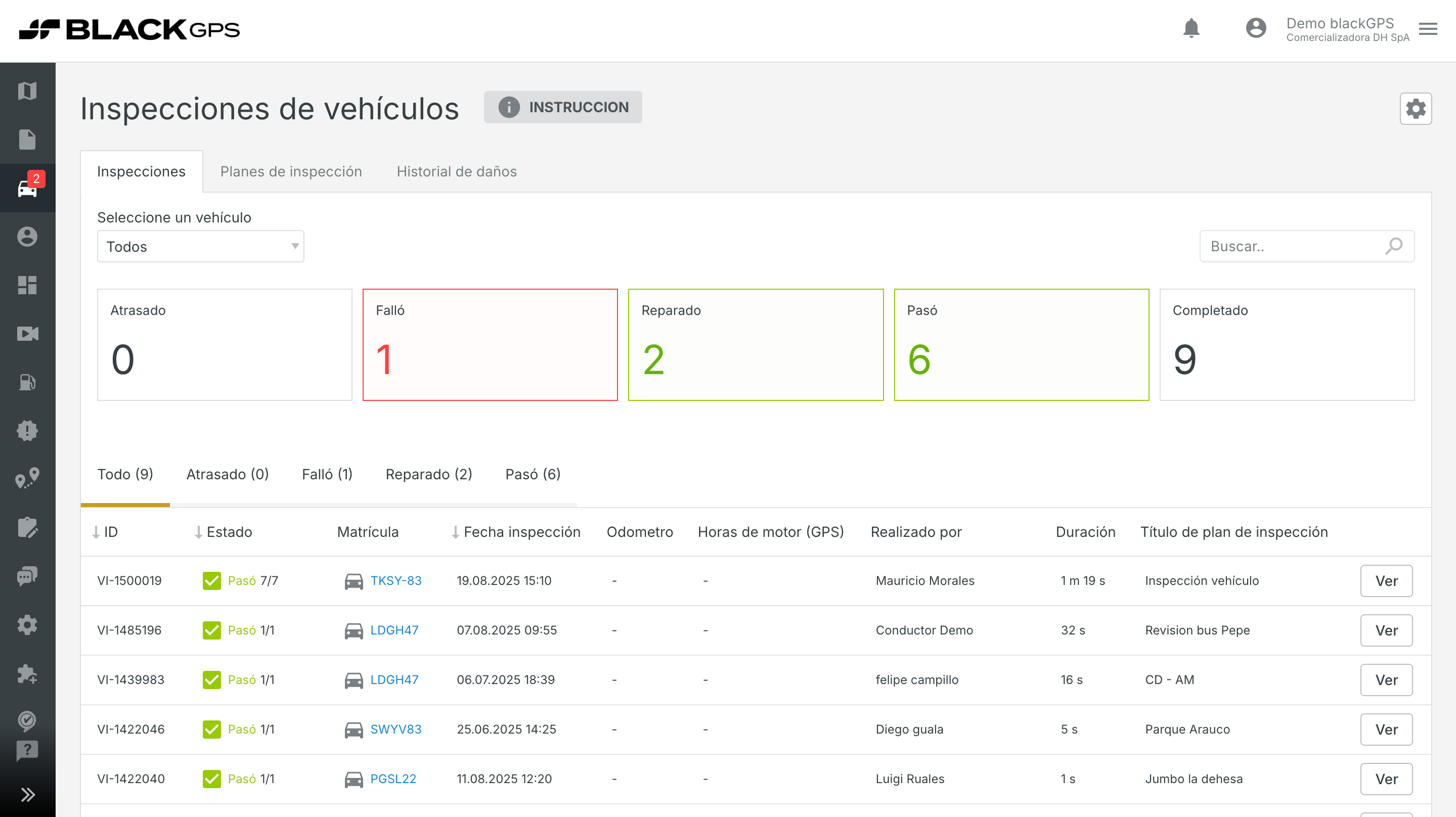Click the Pasó summary card
This screenshot has height=817, width=1456.
pos(1022,345)
